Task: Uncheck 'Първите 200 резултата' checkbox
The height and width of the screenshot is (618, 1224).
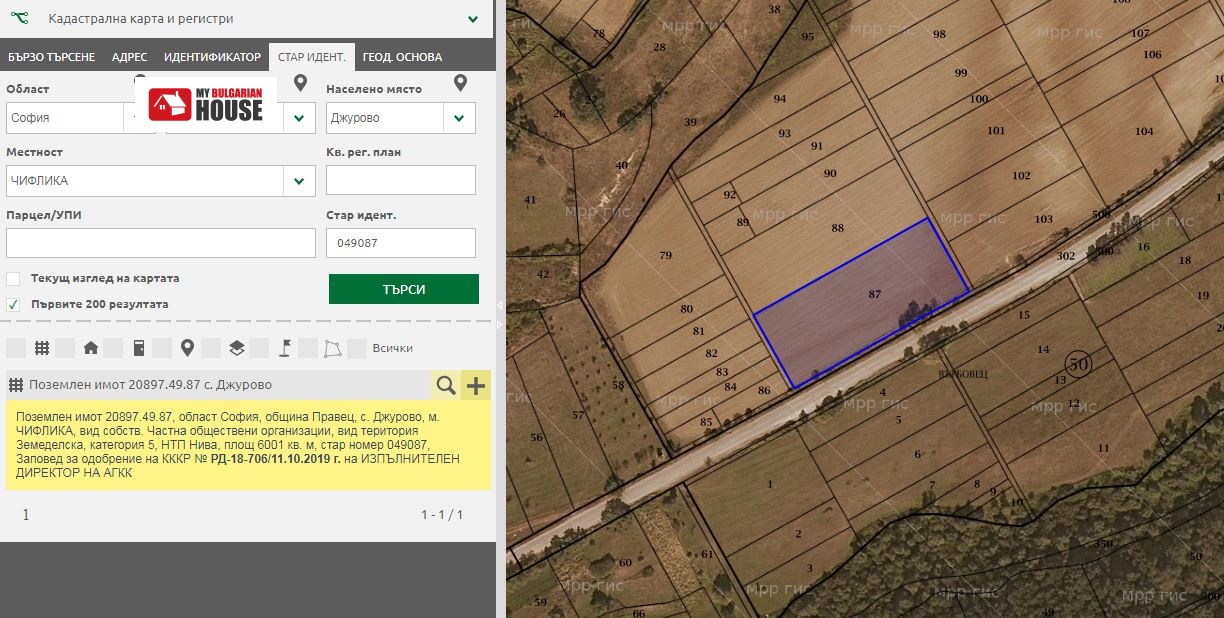Action: (x=13, y=304)
